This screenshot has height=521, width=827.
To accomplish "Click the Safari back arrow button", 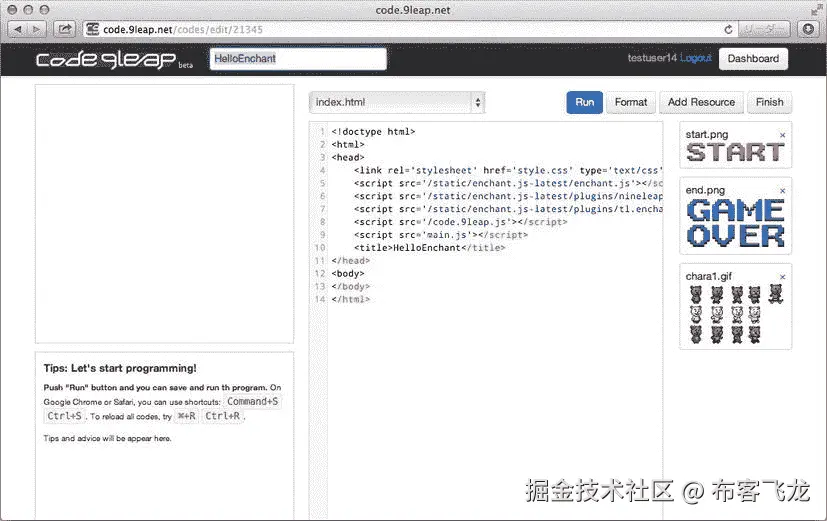I will (x=18, y=30).
